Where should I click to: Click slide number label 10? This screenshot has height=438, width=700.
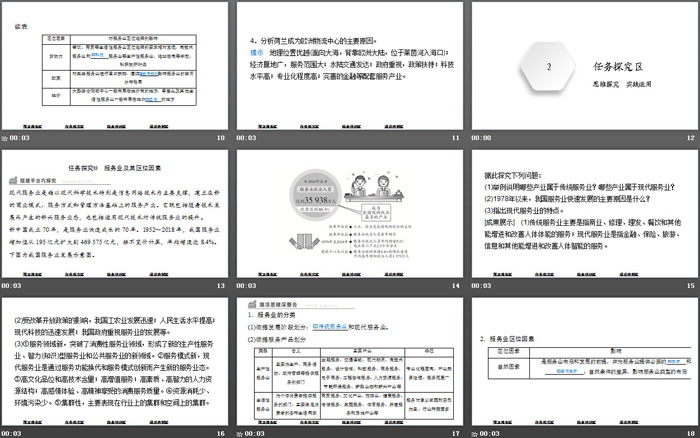(x=221, y=138)
